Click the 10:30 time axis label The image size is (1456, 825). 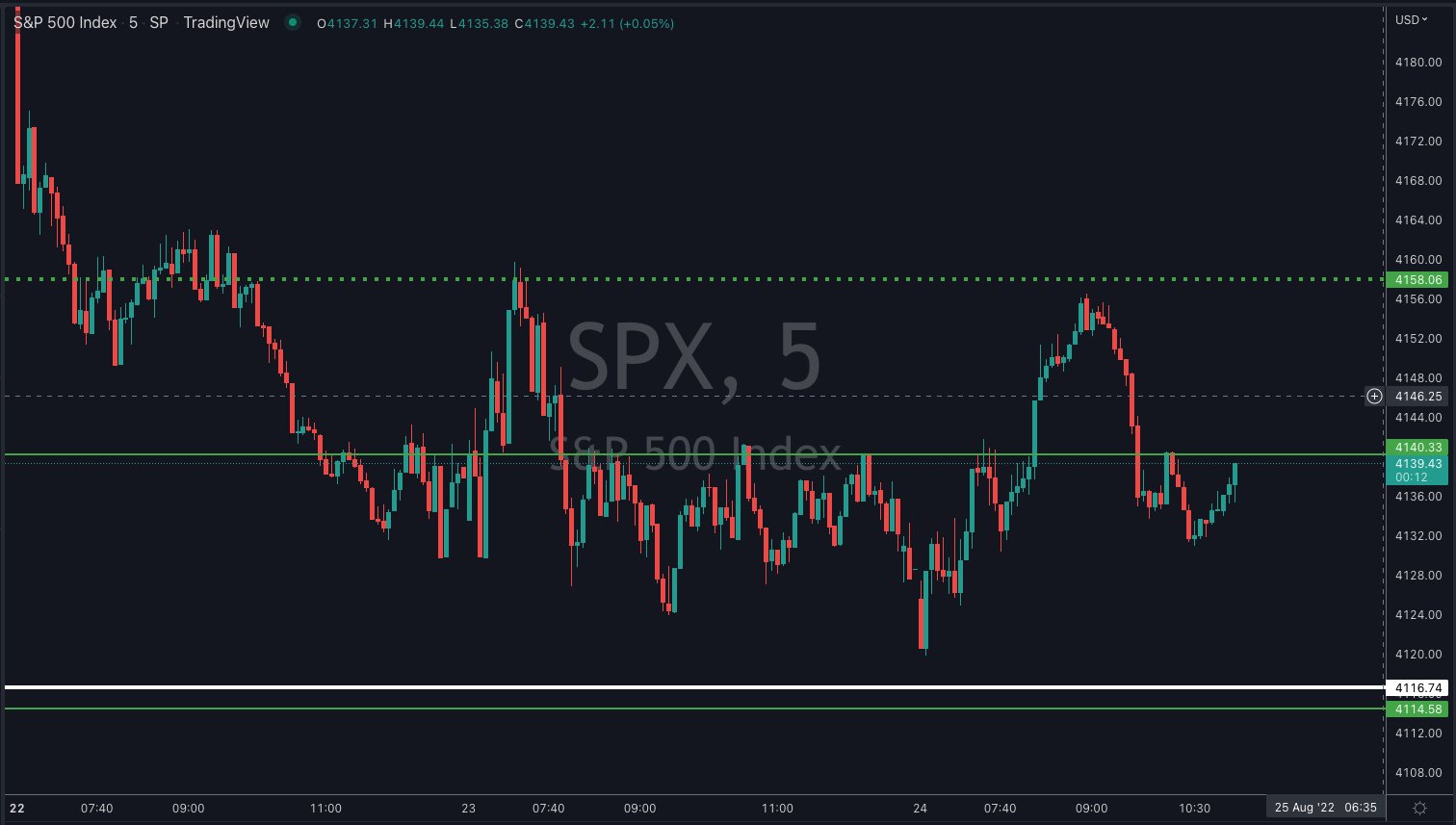pos(1194,808)
